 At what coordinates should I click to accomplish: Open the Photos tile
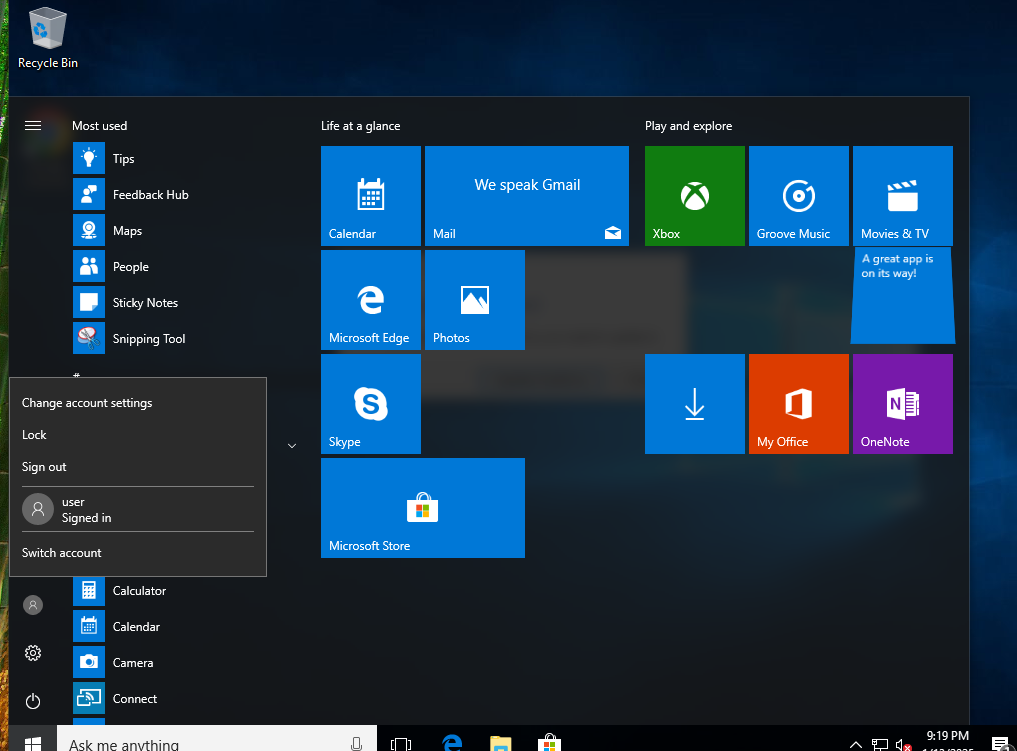pos(475,300)
